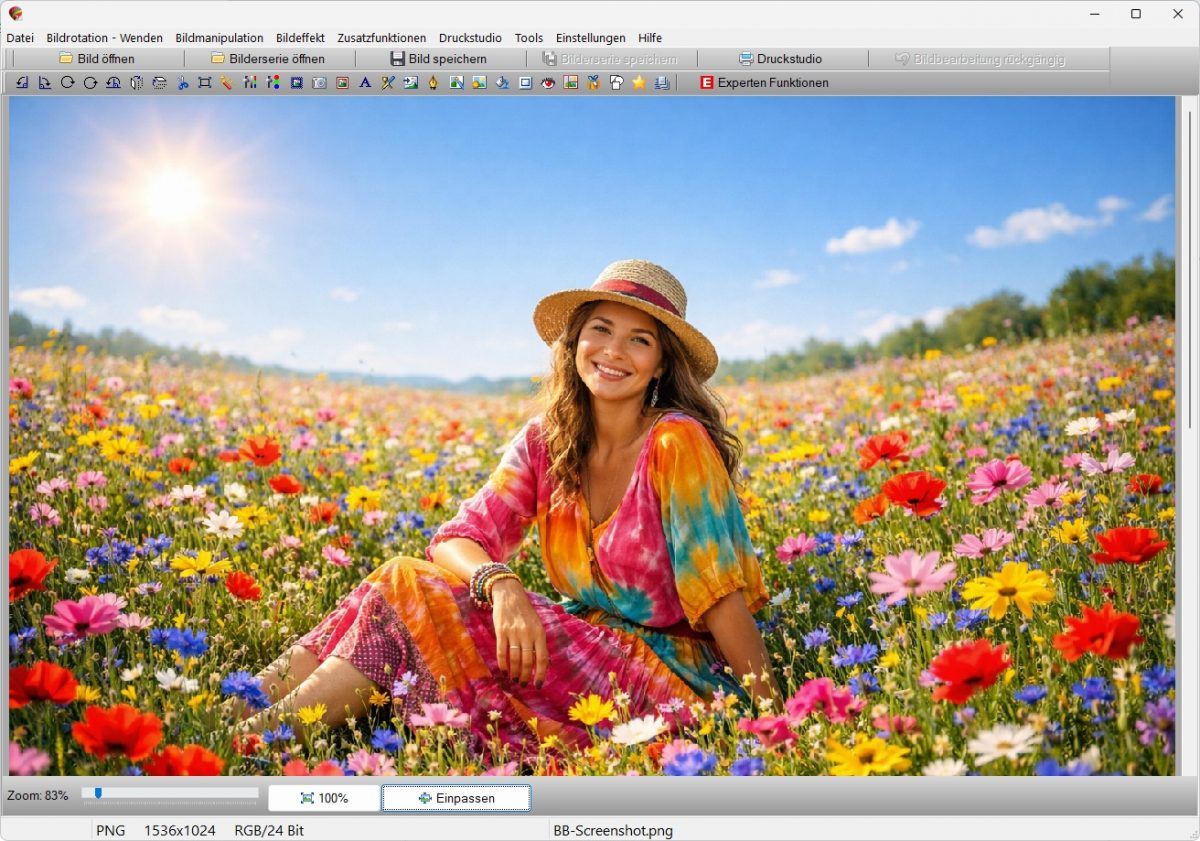
Task: Click the first rotate-left toolbar icon
Action: click(x=22, y=83)
